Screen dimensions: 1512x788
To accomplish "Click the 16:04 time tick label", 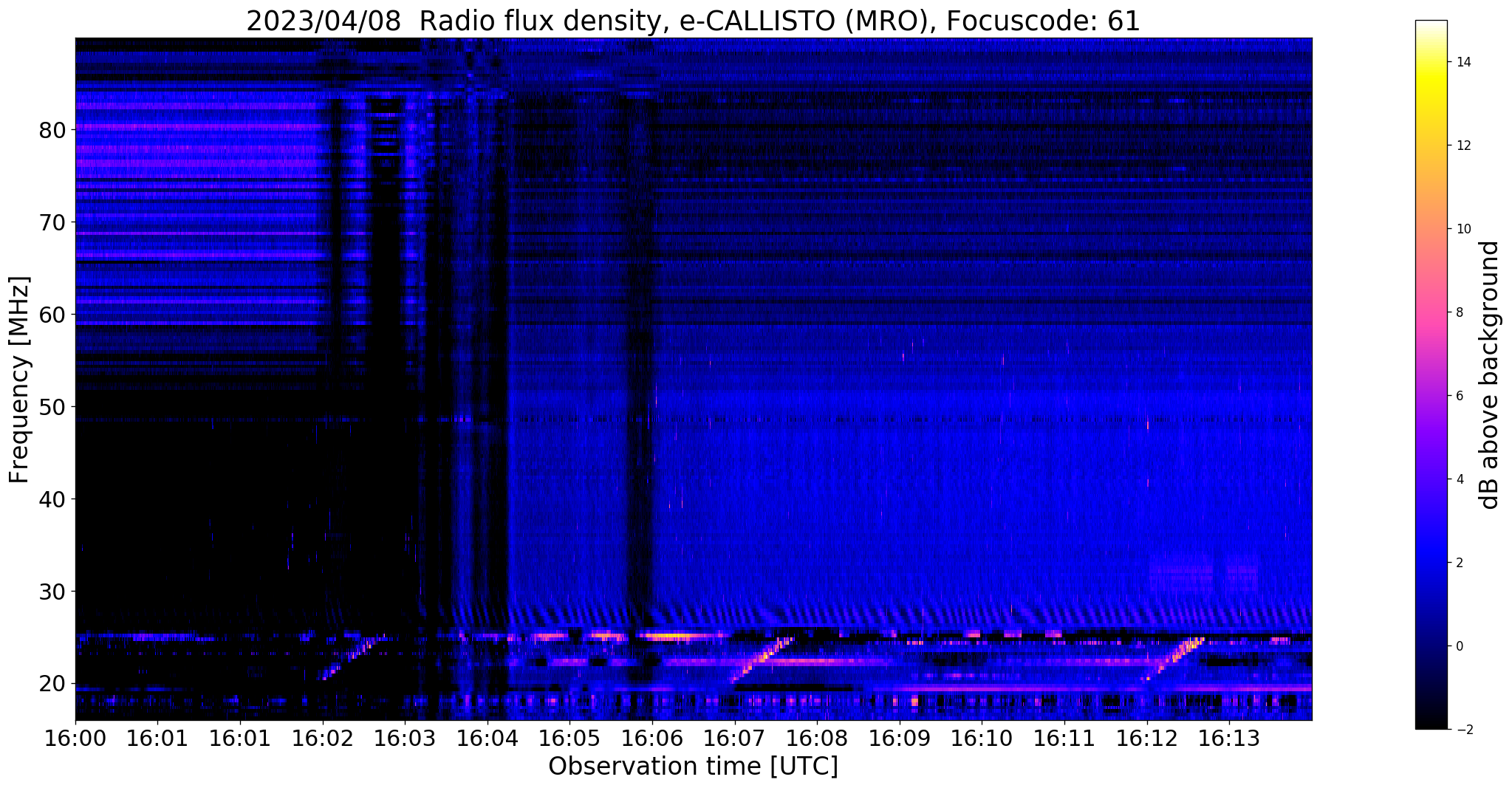I will (488, 739).
